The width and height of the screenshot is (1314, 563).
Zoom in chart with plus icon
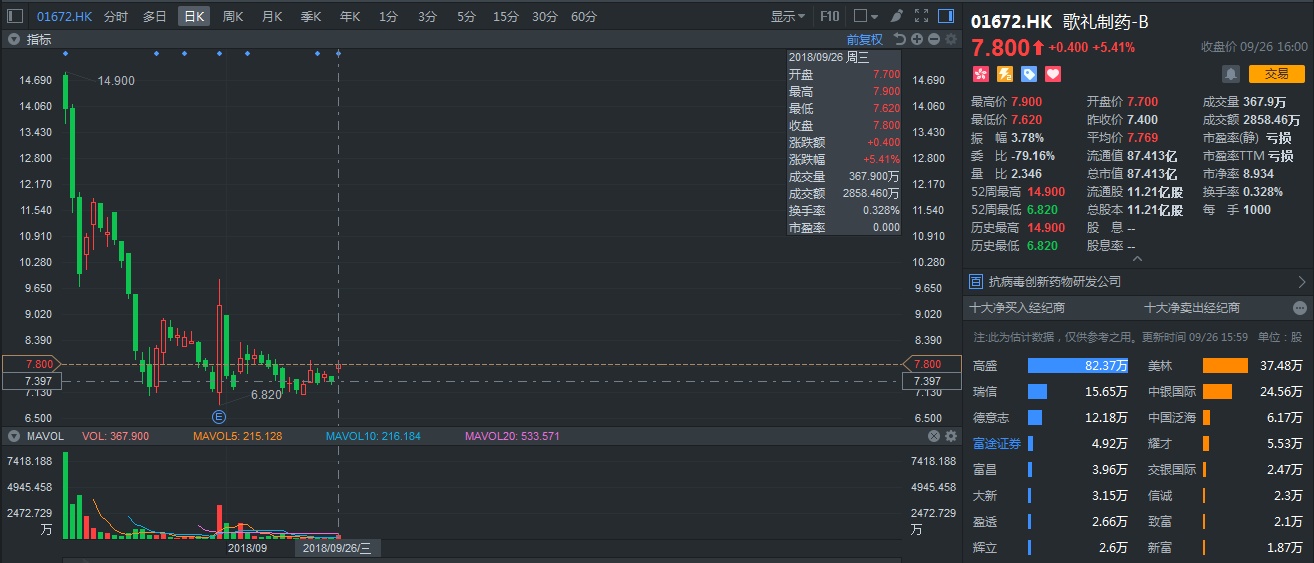pos(917,39)
